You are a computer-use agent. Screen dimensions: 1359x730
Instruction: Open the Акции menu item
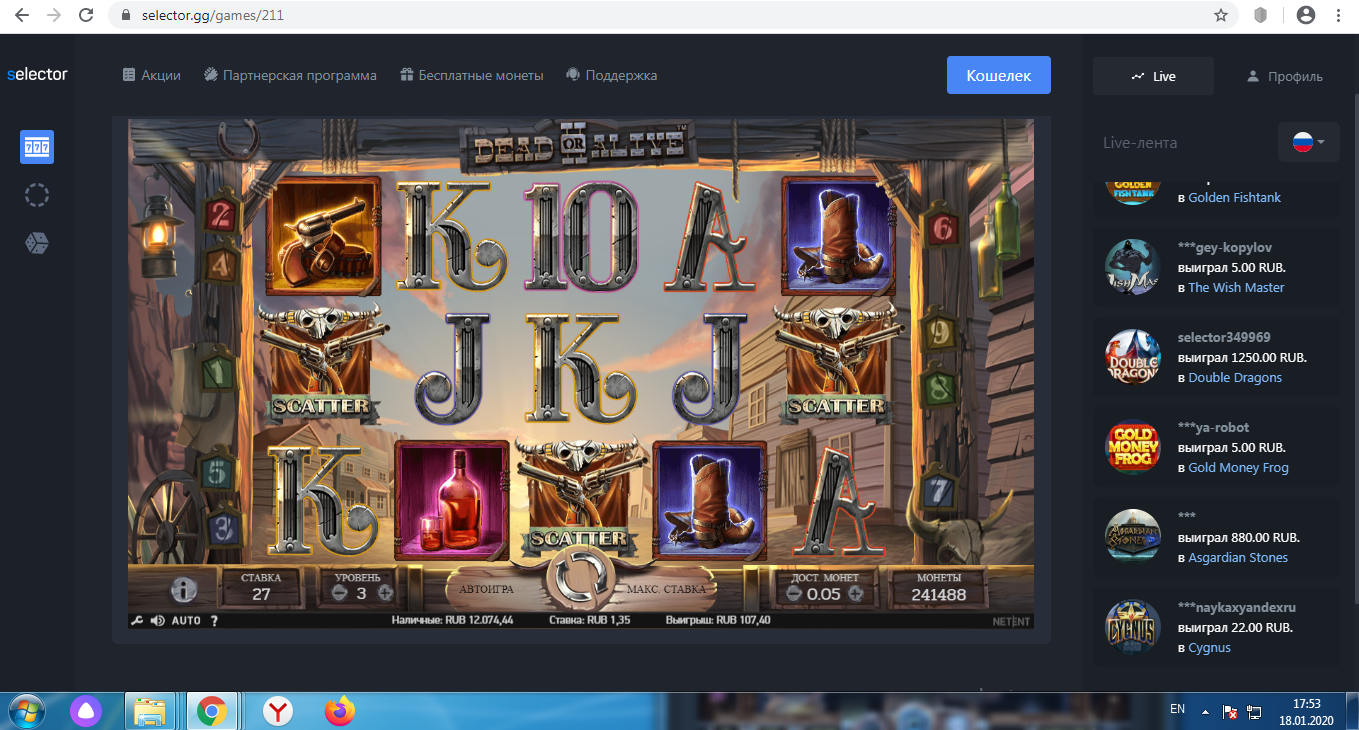click(x=152, y=76)
